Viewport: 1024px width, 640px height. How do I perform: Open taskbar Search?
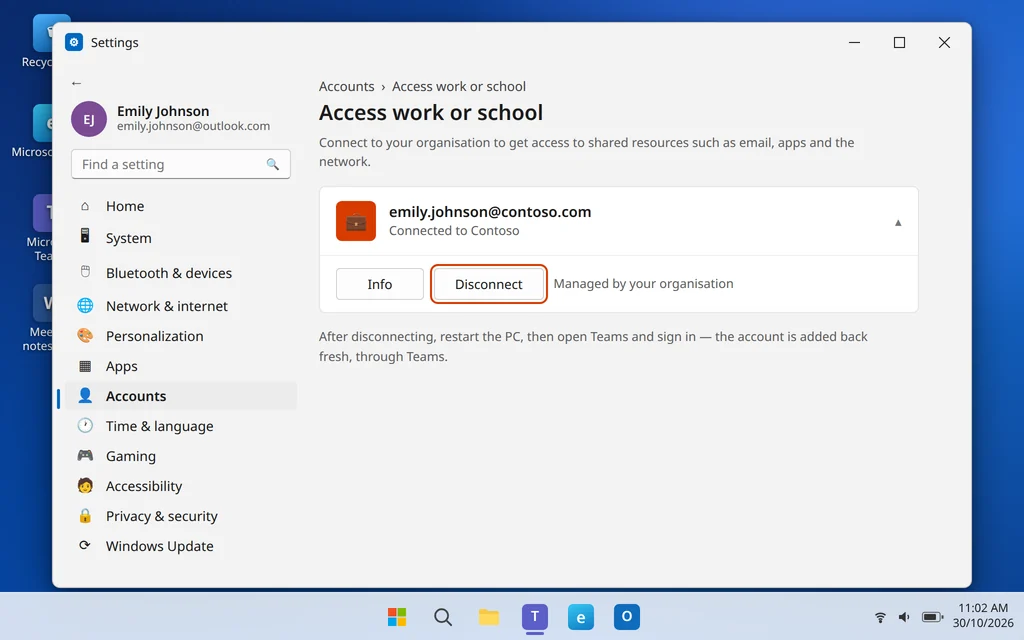443,616
